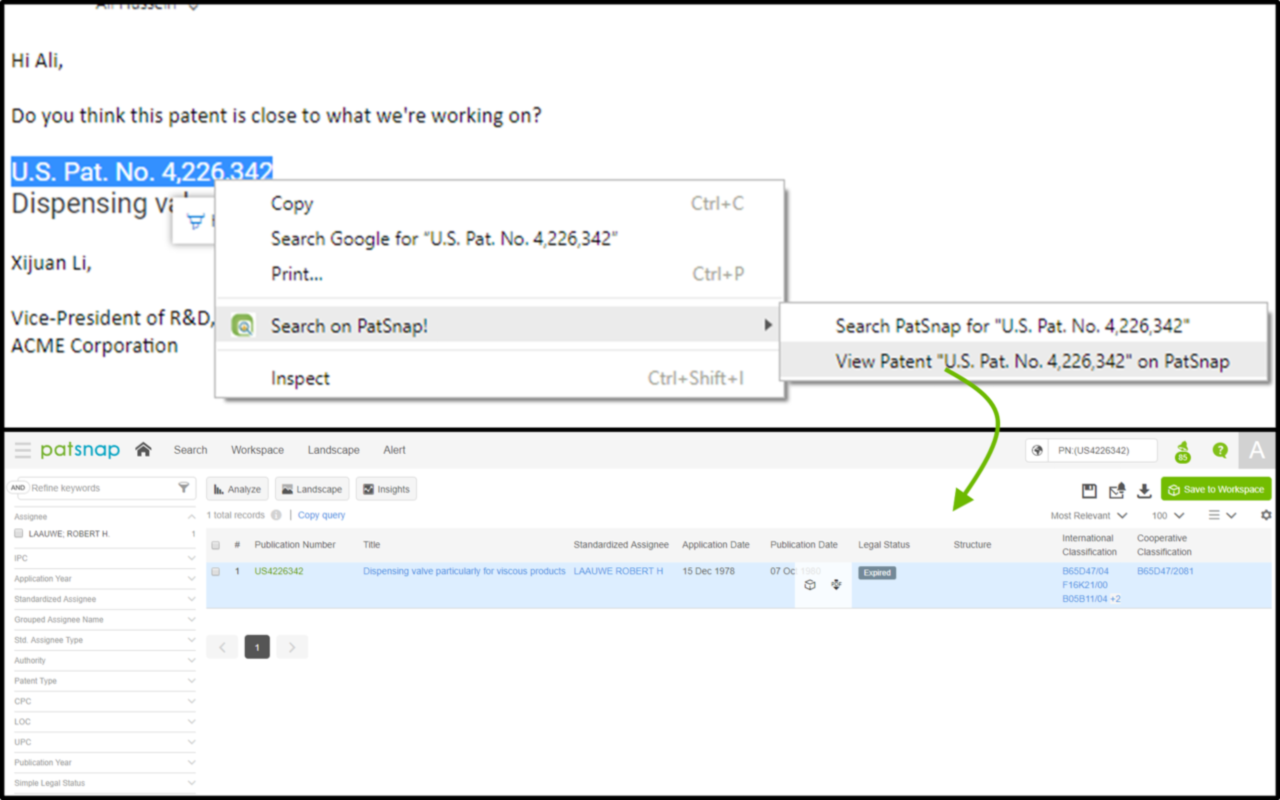The height and width of the screenshot is (800, 1280).
Task: Click the filter funnel icon in Refine keywords
Action: (183, 488)
